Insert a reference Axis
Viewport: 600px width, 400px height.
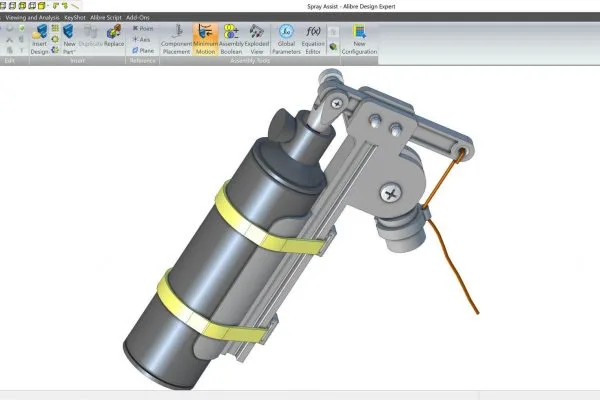[141, 39]
